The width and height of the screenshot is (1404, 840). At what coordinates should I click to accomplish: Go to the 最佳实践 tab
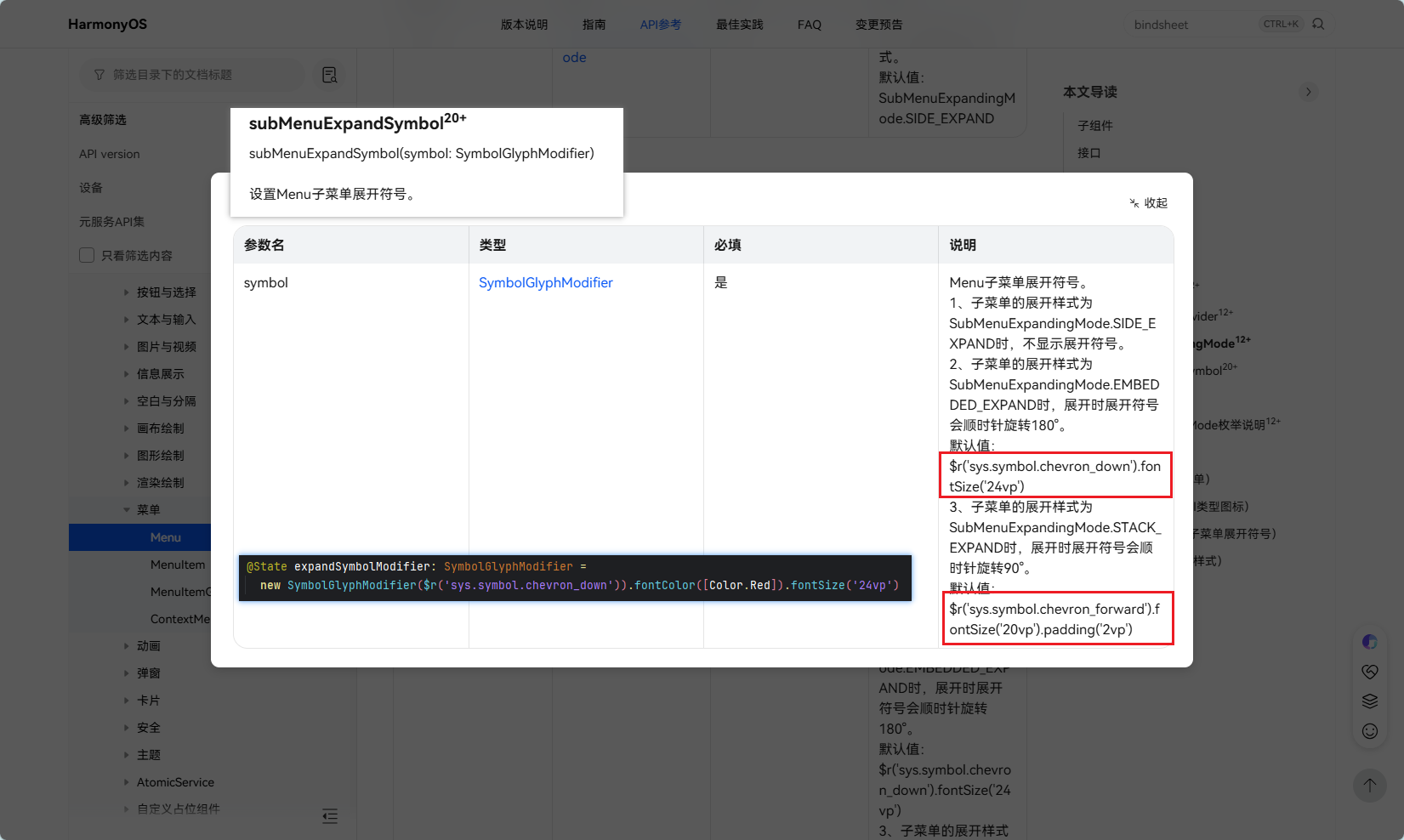pyautogui.click(x=739, y=25)
